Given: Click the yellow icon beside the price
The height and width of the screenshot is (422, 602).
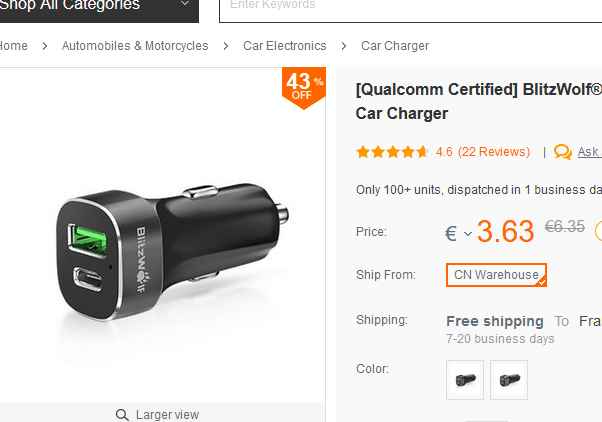Looking at the screenshot, I should [x=598, y=231].
